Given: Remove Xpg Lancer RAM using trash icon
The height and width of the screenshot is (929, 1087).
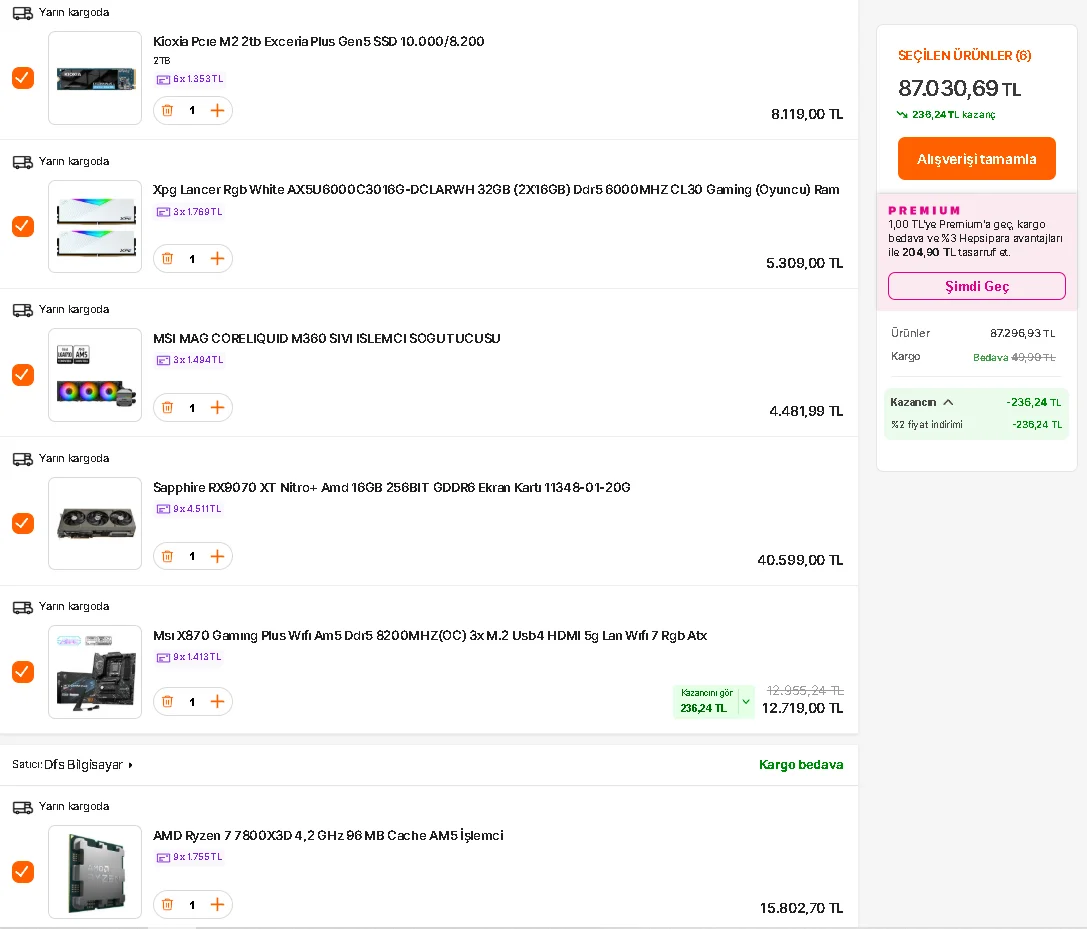Looking at the screenshot, I should click(x=168, y=259).
